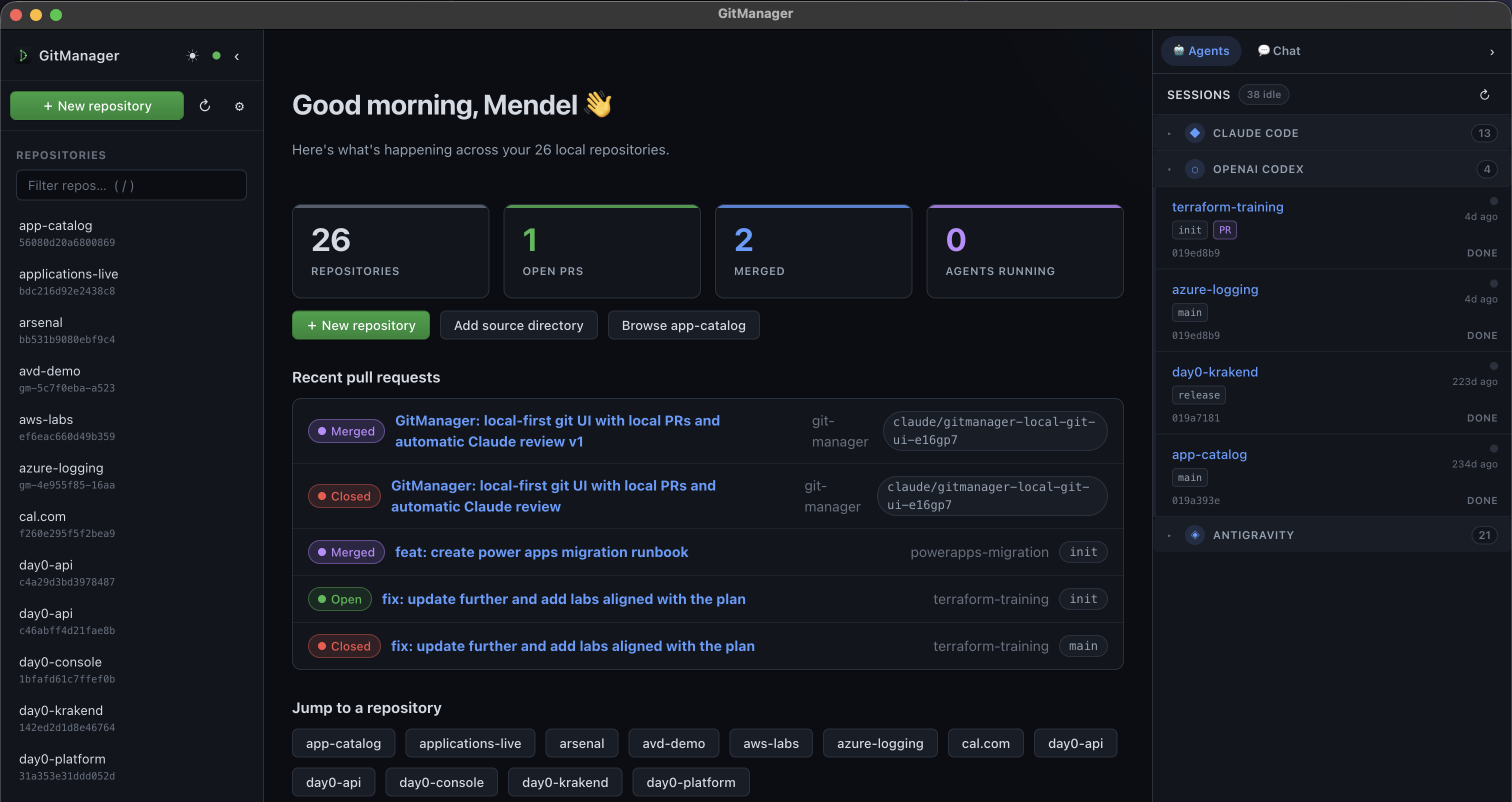
Task: Click the PR tag on terraform-training session
Action: point(1224,230)
